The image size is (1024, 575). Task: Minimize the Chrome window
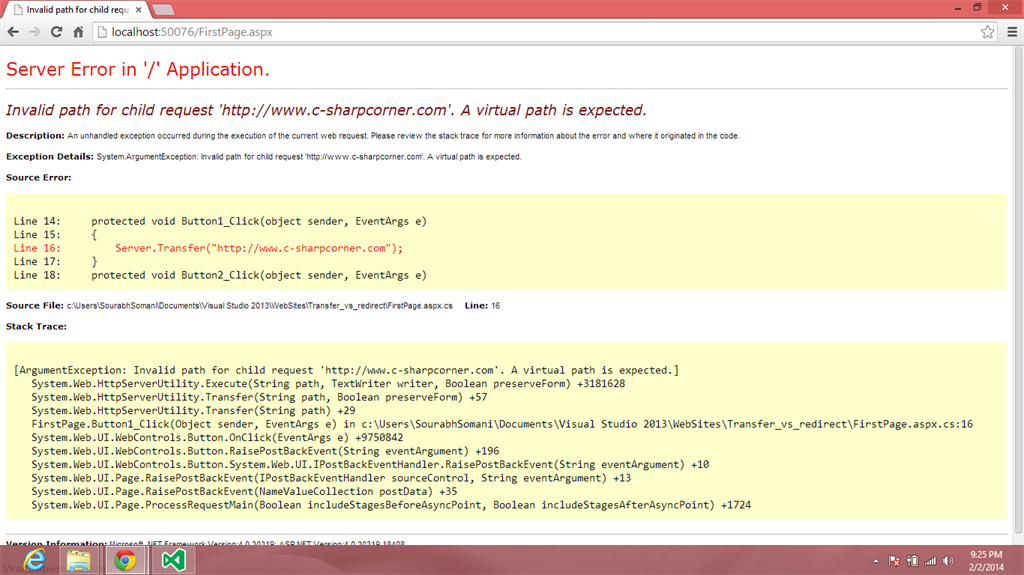958,8
